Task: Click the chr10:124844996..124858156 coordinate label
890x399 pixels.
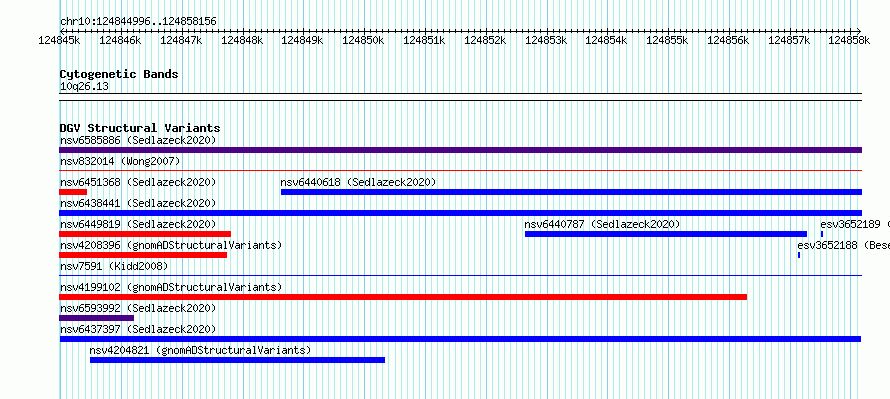Action: 138,22
